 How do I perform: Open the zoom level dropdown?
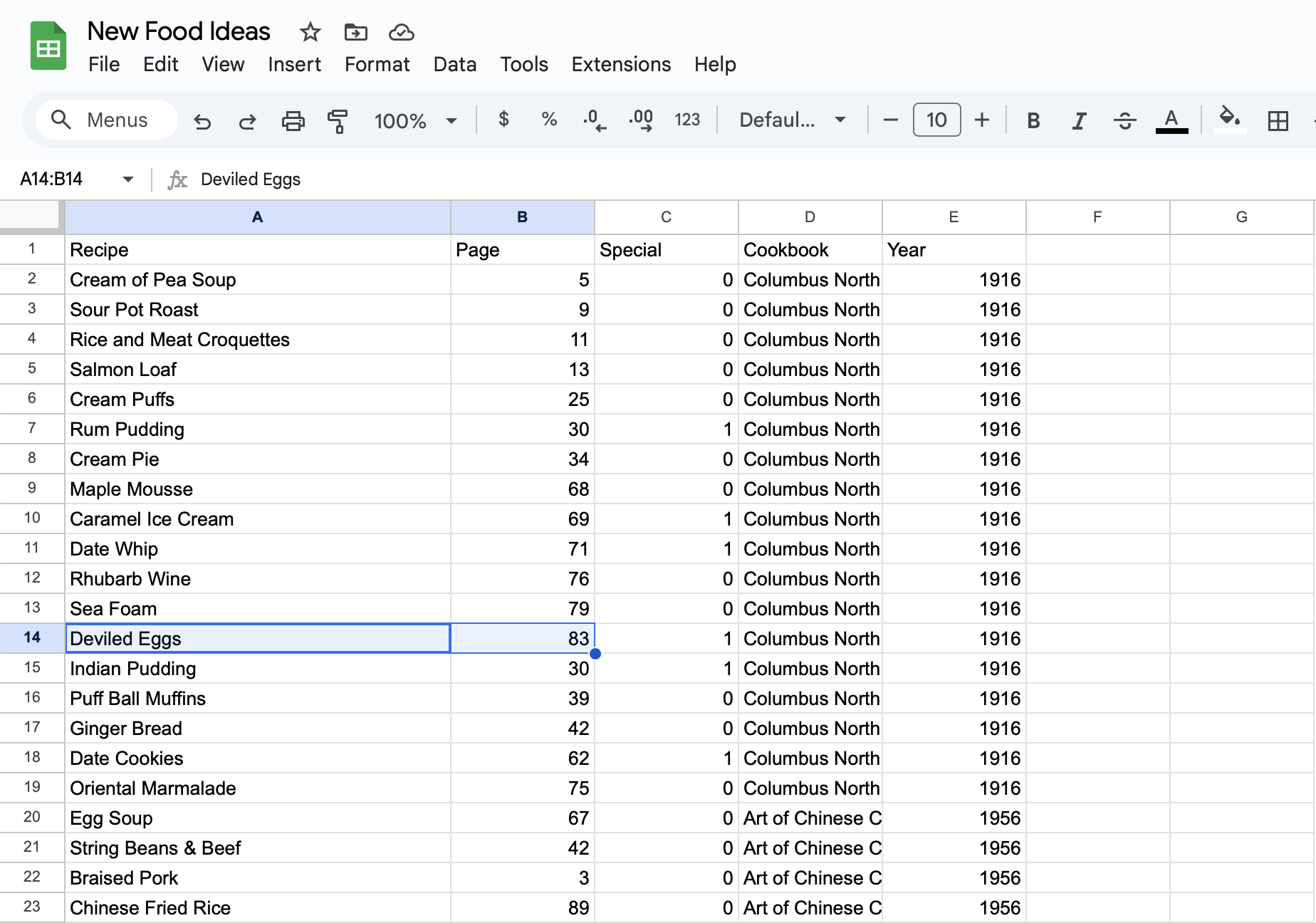[415, 120]
